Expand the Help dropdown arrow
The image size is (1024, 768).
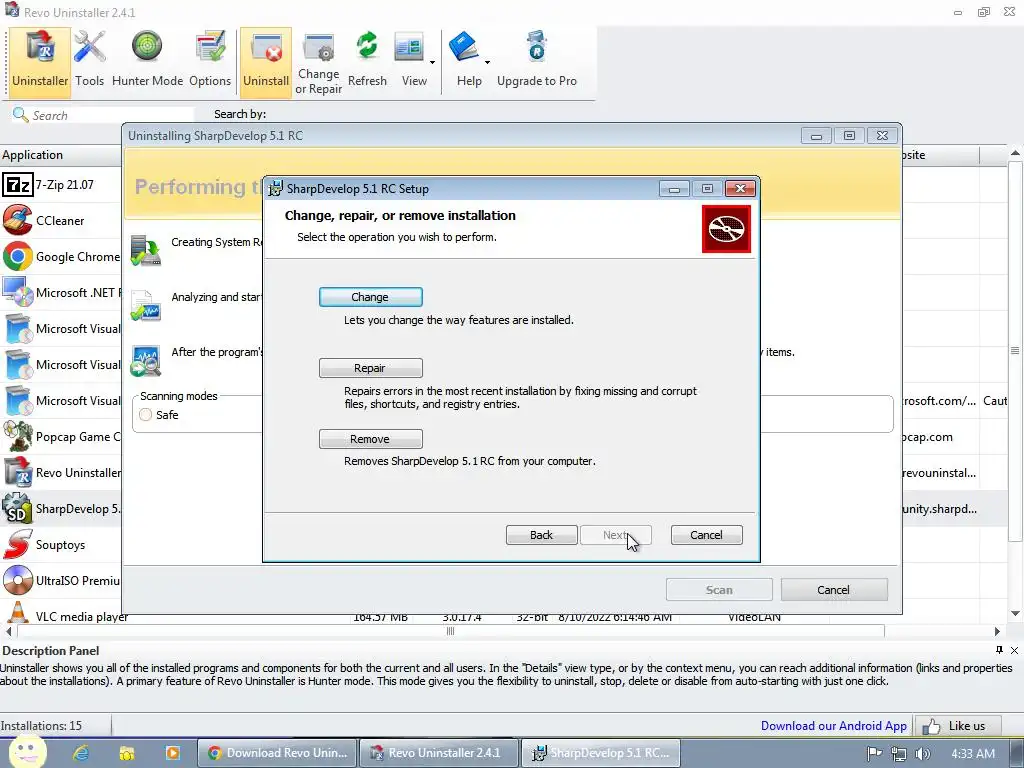tap(487, 63)
